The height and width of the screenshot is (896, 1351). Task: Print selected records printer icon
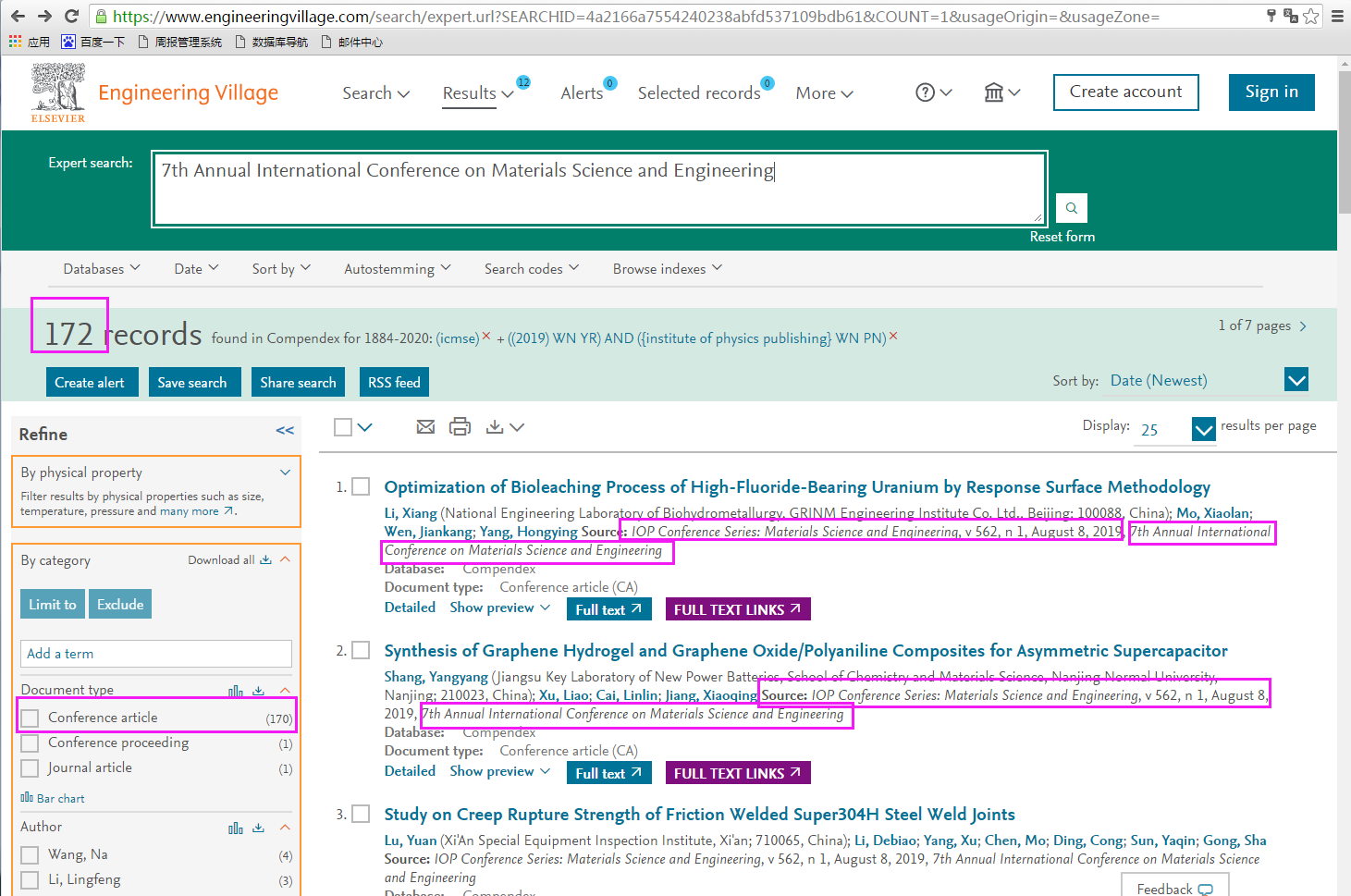tap(460, 426)
